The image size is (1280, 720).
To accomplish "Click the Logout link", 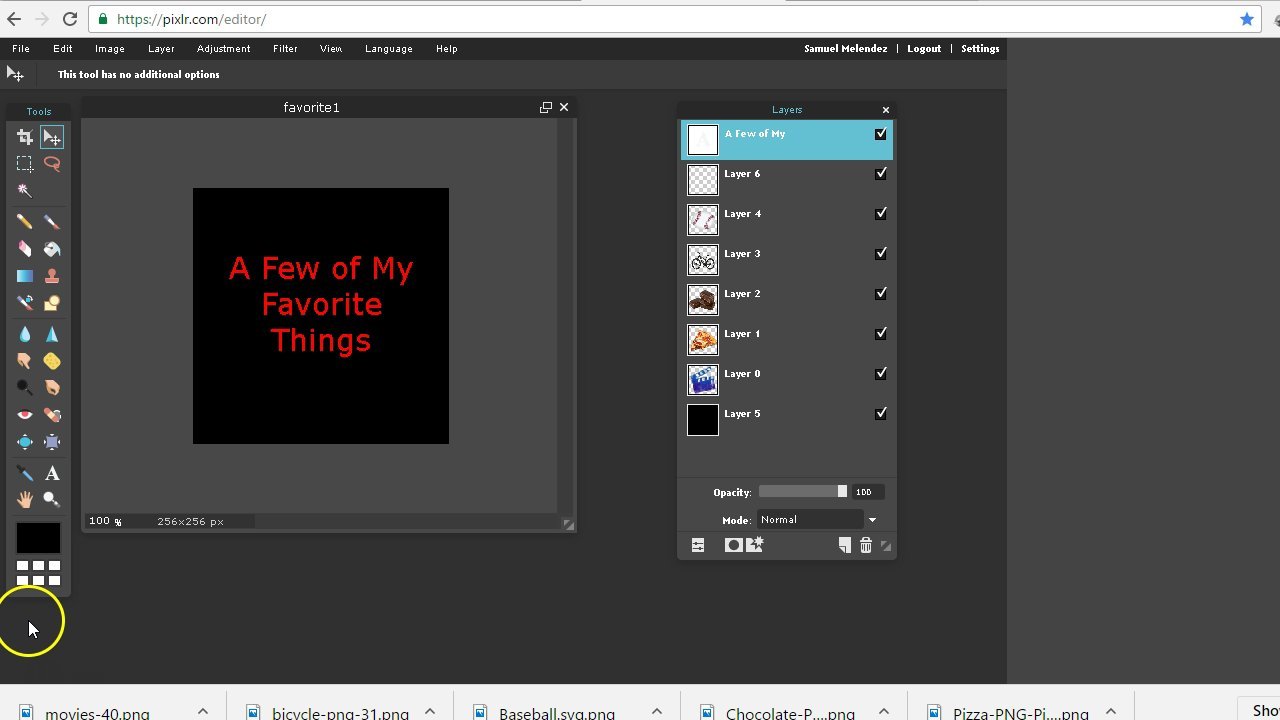I will click(x=923, y=49).
